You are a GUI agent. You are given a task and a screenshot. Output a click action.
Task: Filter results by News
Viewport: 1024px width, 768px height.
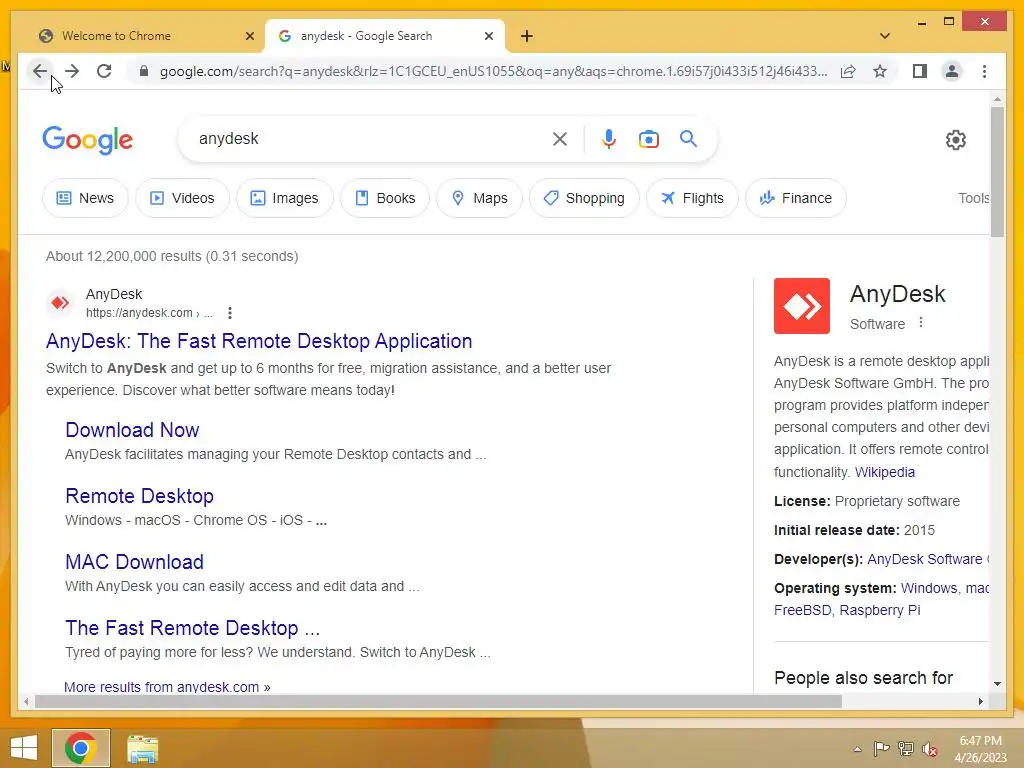pos(86,198)
